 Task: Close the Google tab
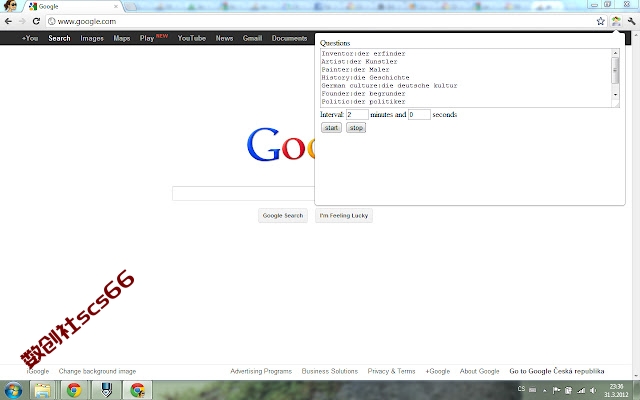[x=116, y=7]
